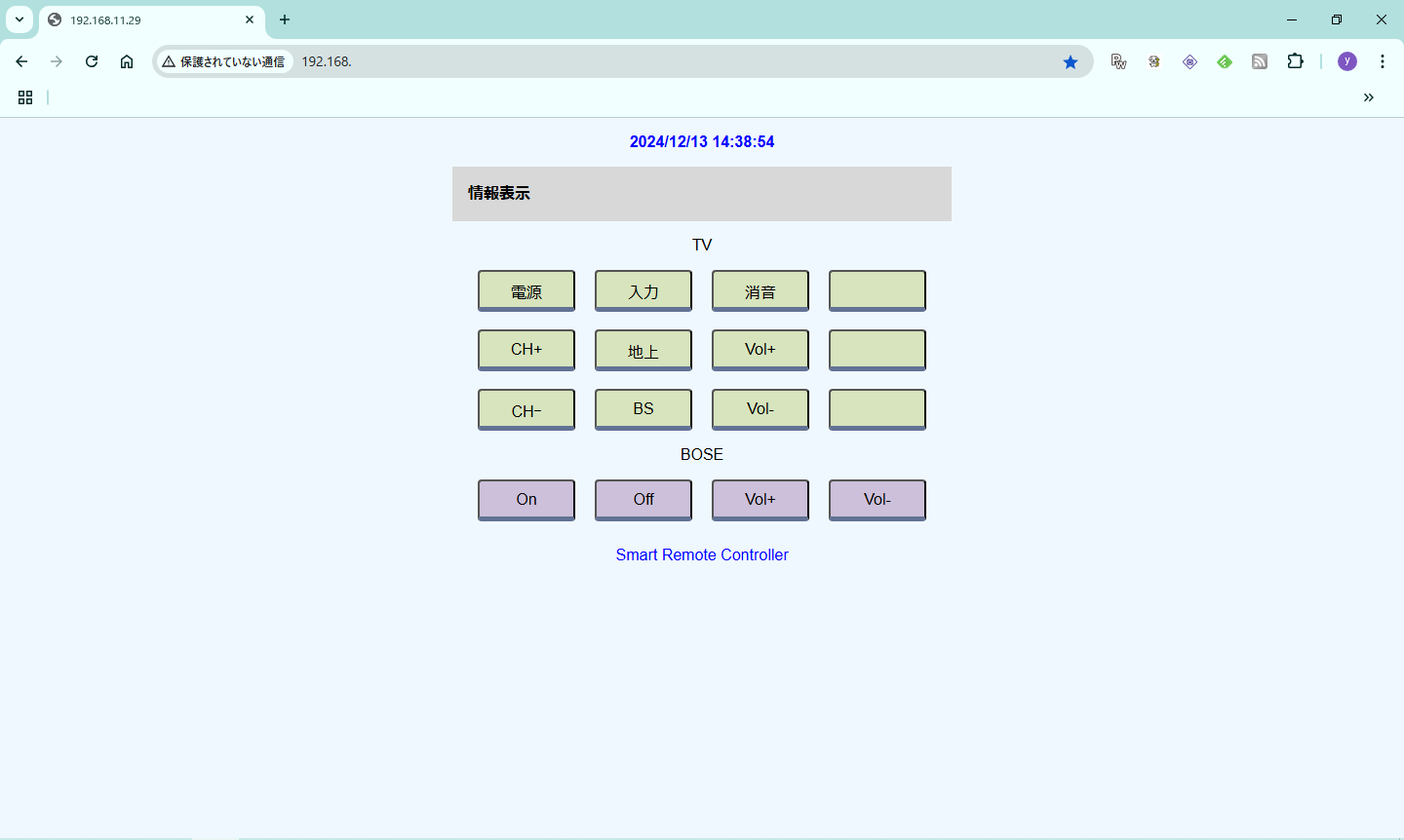Click the address bar URL field
This screenshot has width=1404, height=840.
click(673, 61)
